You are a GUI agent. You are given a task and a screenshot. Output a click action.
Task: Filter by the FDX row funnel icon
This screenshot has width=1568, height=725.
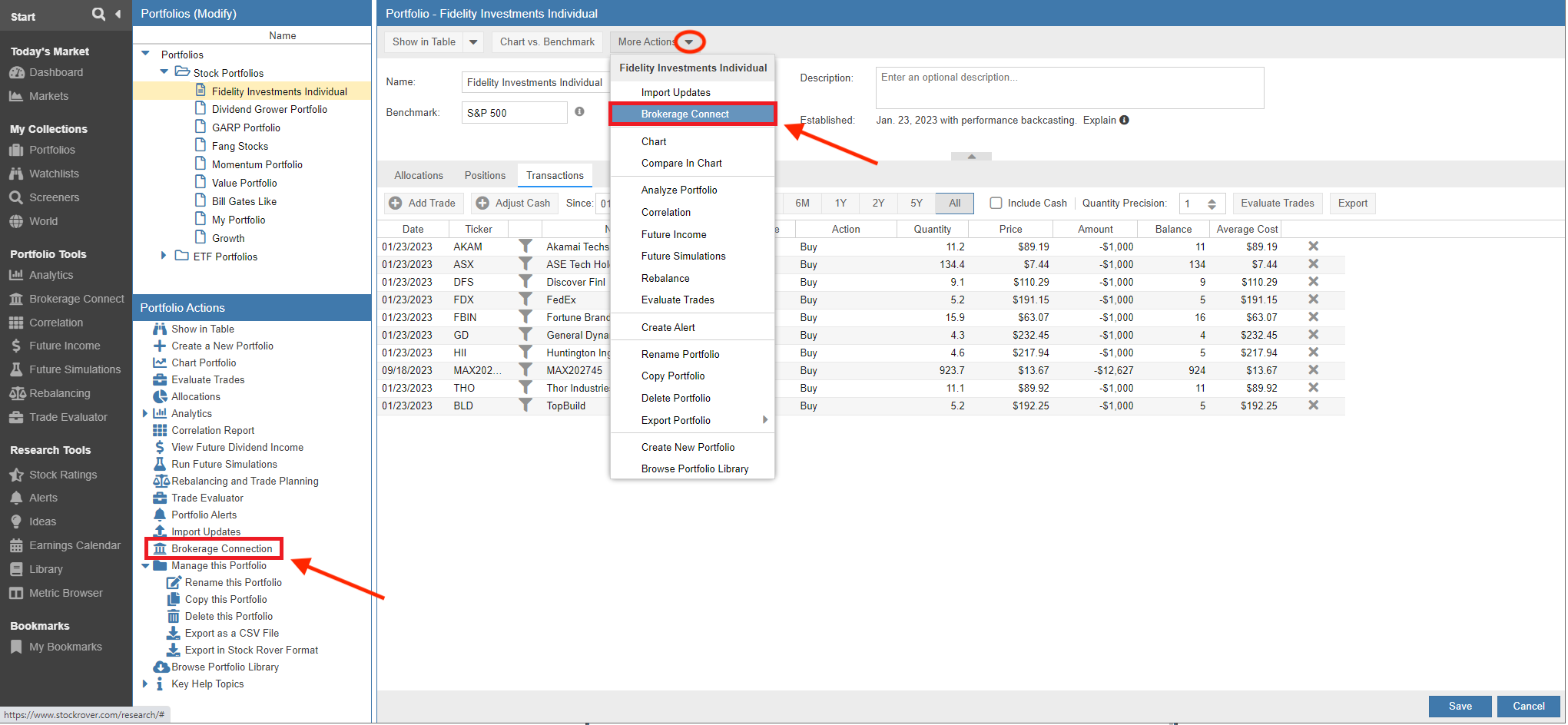click(x=525, y=300)
